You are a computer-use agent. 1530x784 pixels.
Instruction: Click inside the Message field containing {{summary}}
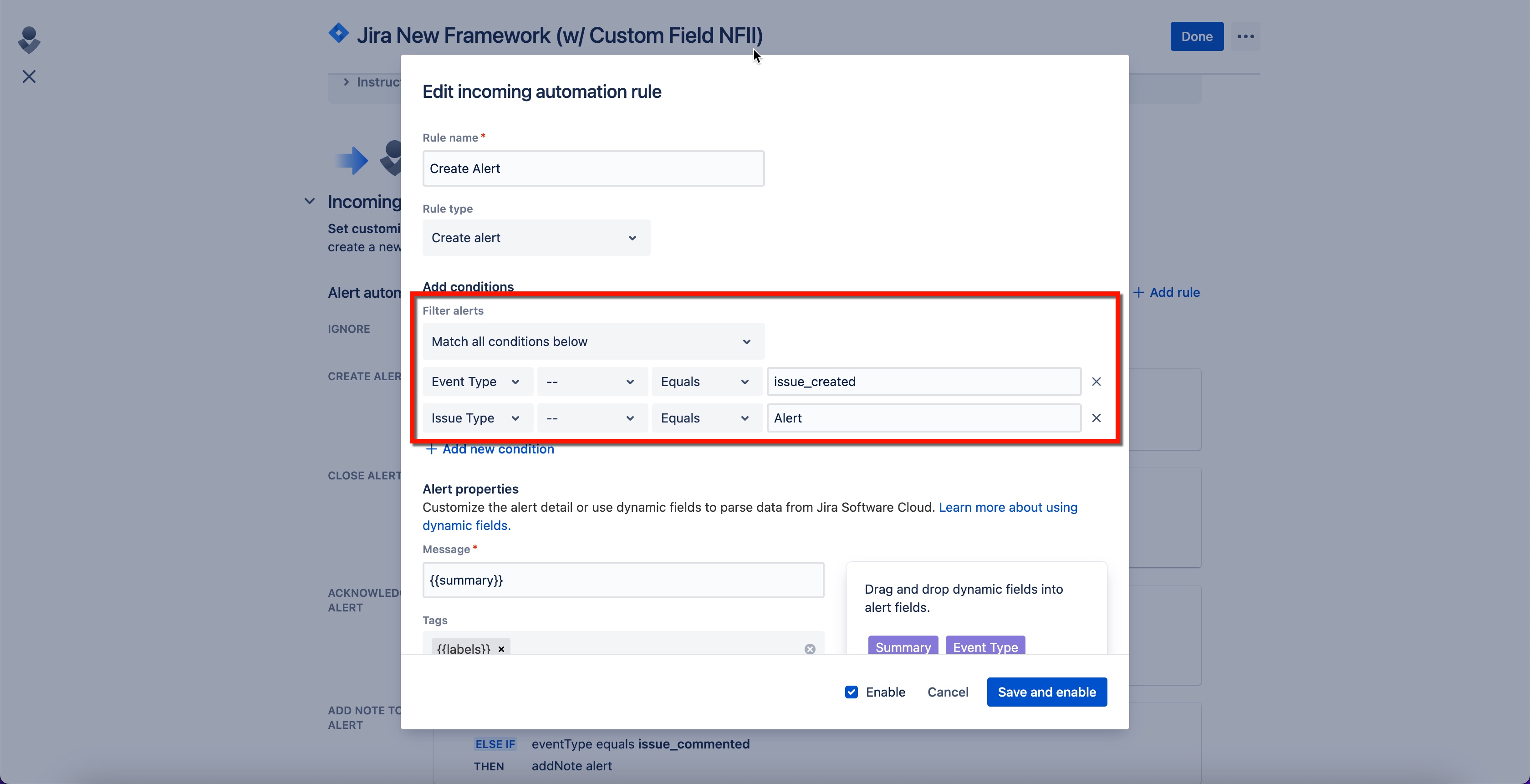pos(622,580)
